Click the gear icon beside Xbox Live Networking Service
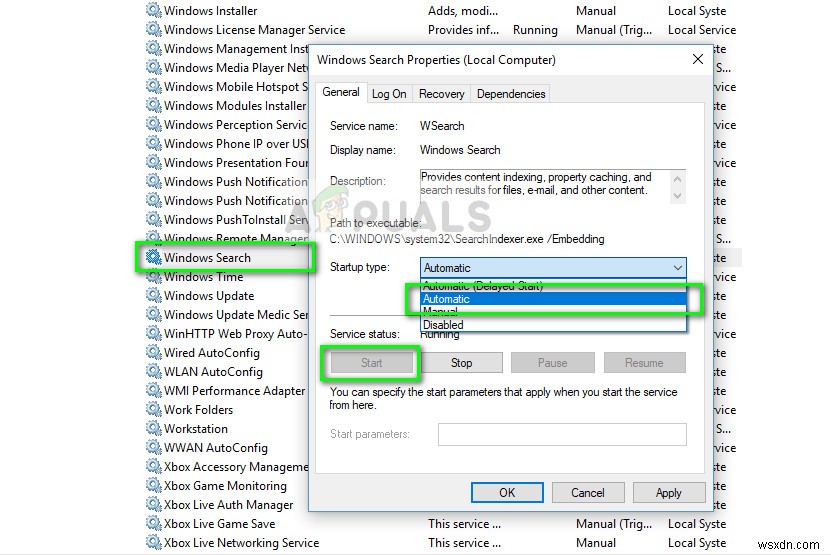Image resolution: width=831 pixels, height=555 pixels. click(x=154, y=542)
